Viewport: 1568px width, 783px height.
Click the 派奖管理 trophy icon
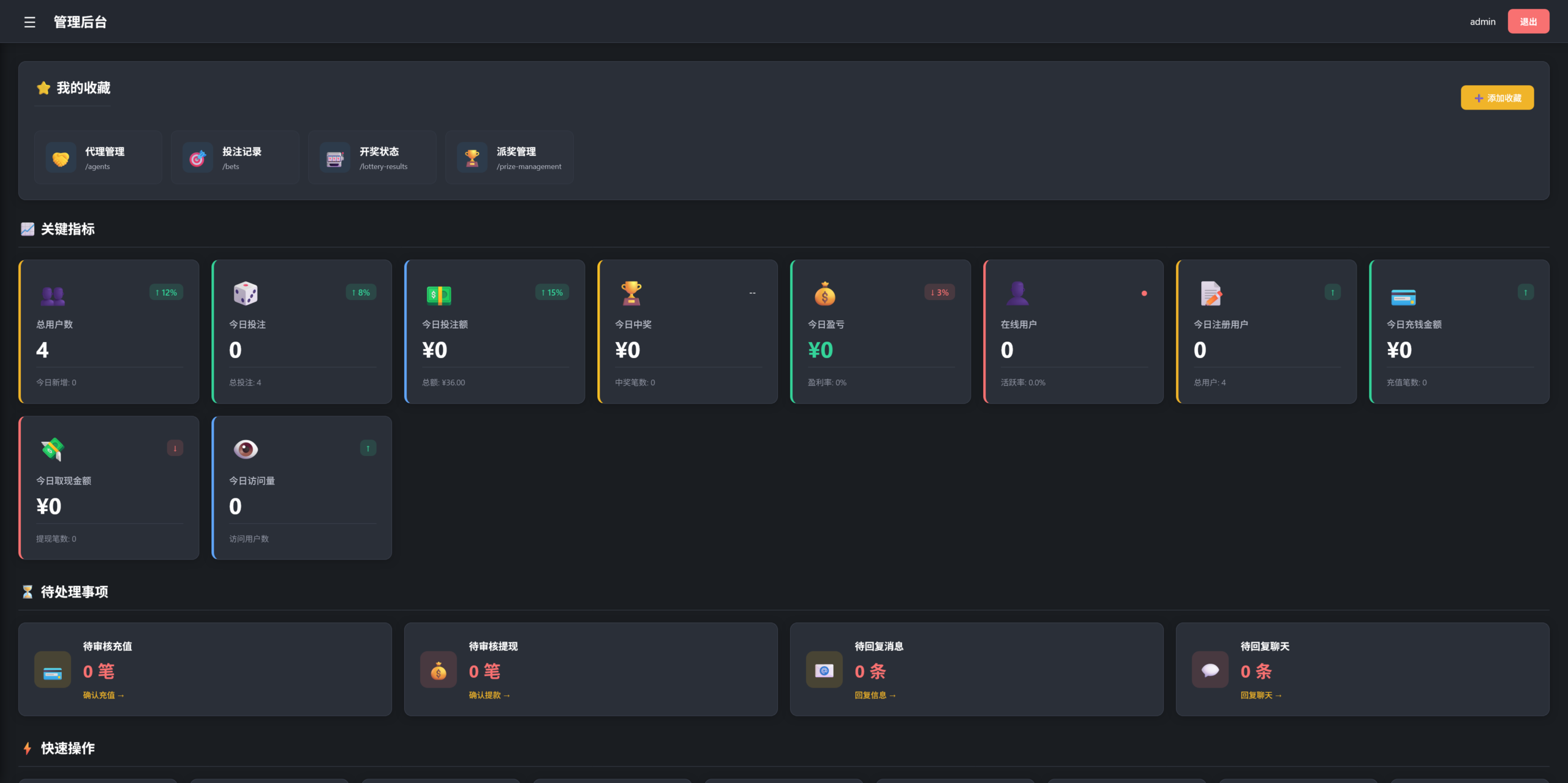pyautogui.click(x=472, y=159)
